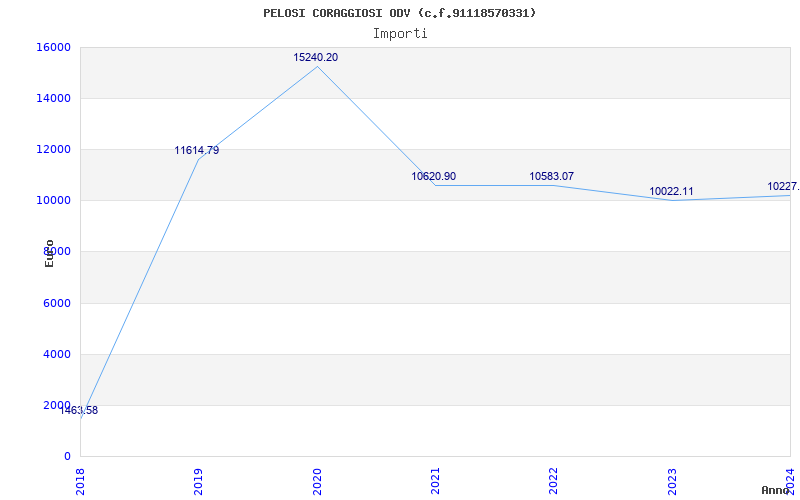Click the 14000 y-axis tick label
Image resolution: width=800 pixels, height=500 pixels.
pos(53,98)
